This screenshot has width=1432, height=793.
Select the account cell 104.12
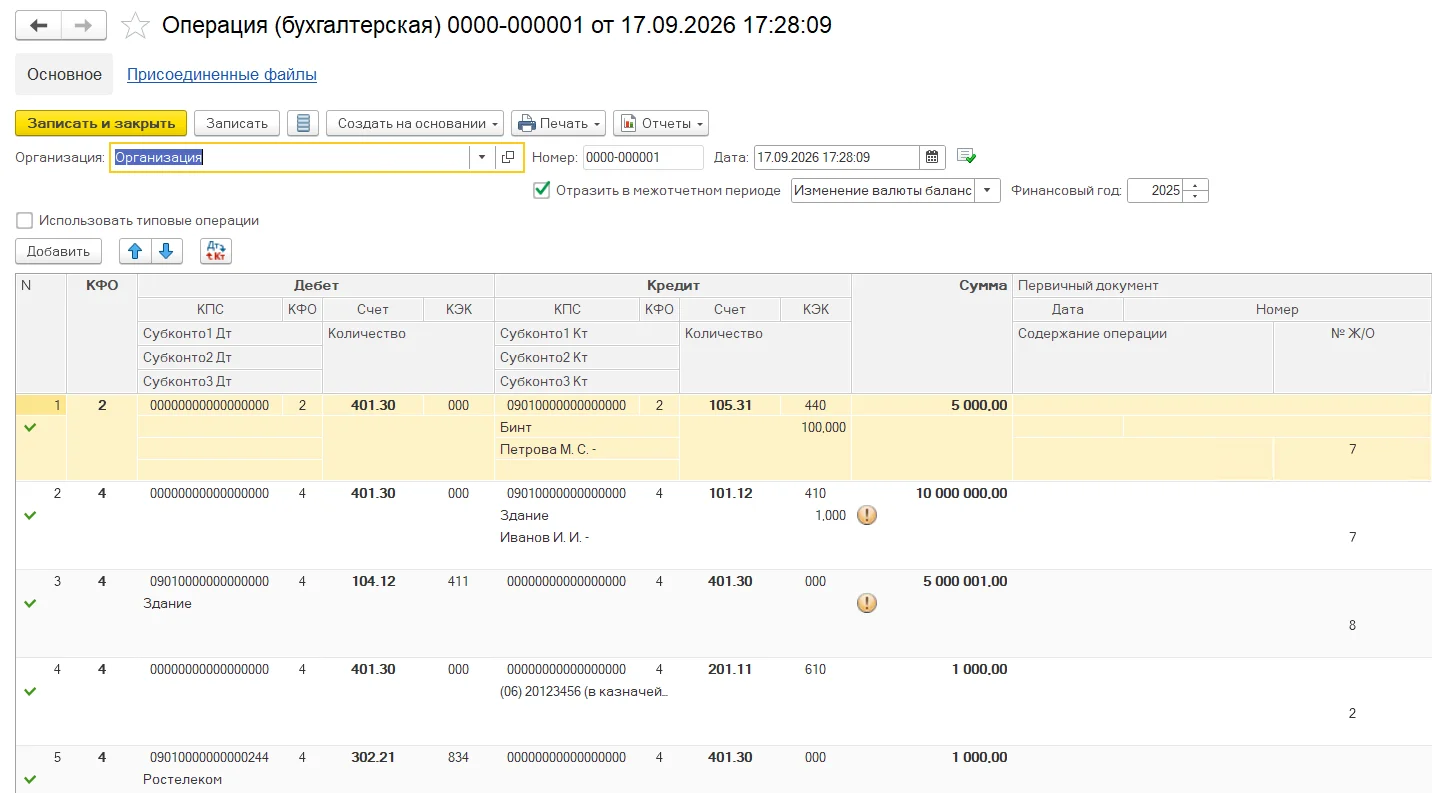(373, 581)
